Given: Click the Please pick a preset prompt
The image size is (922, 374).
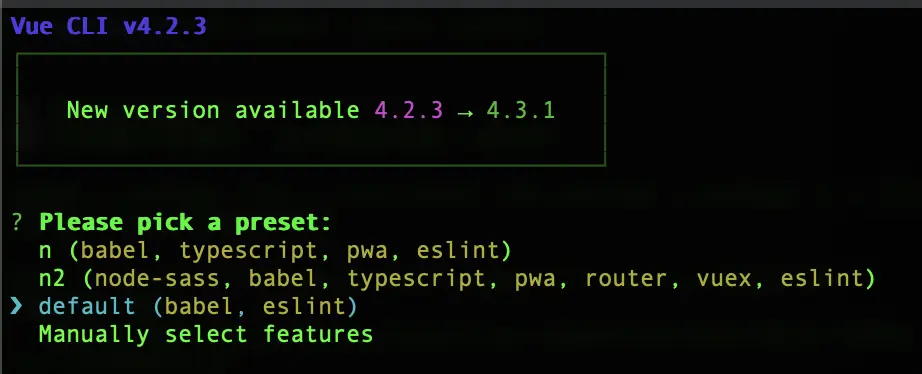Looking at the screenshot, I should (185, 223).
